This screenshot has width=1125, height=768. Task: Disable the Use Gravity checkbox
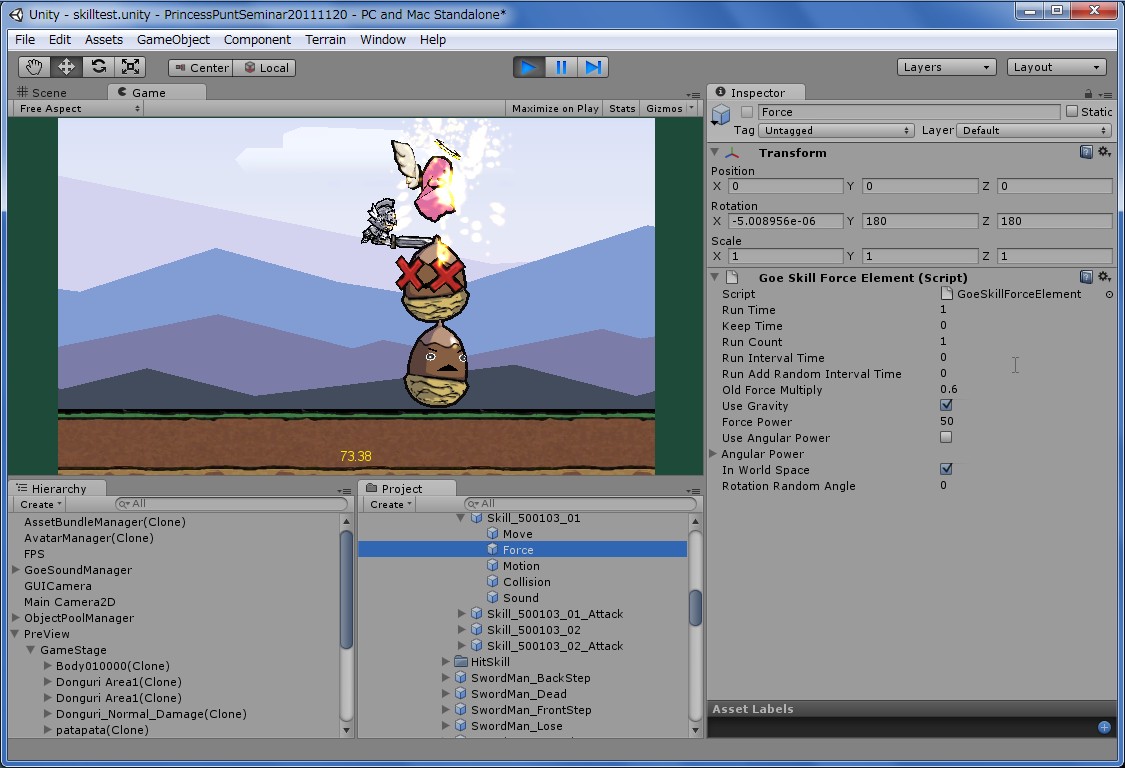coord(946,405)
